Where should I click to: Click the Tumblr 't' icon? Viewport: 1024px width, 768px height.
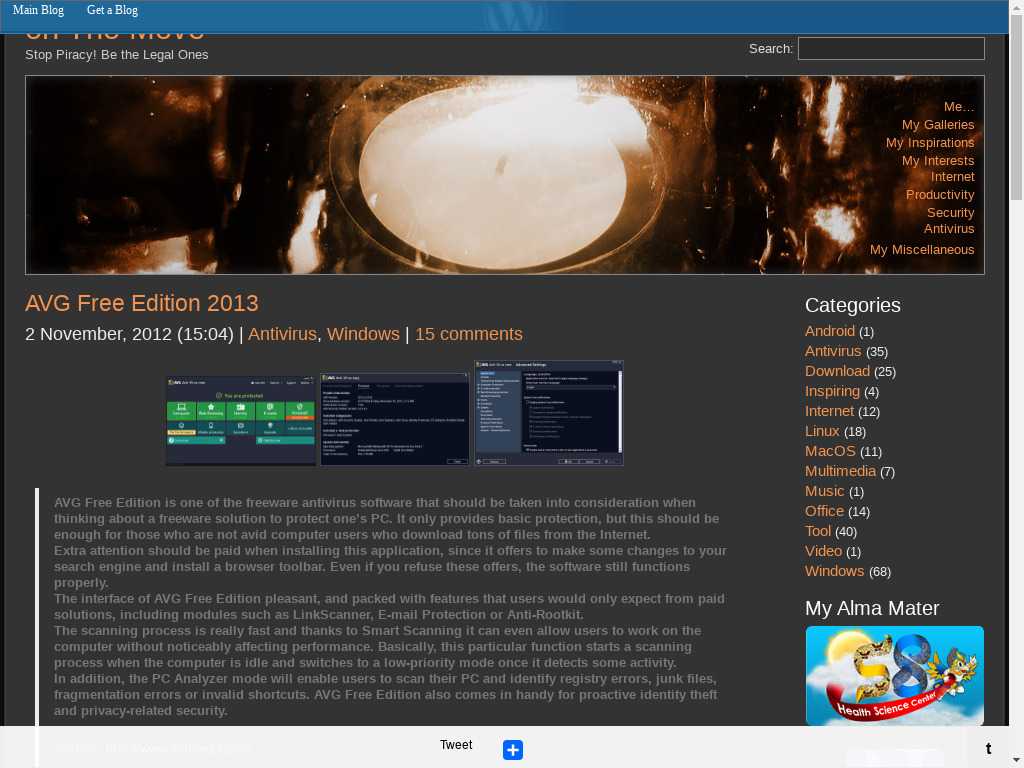coord(988,748)
